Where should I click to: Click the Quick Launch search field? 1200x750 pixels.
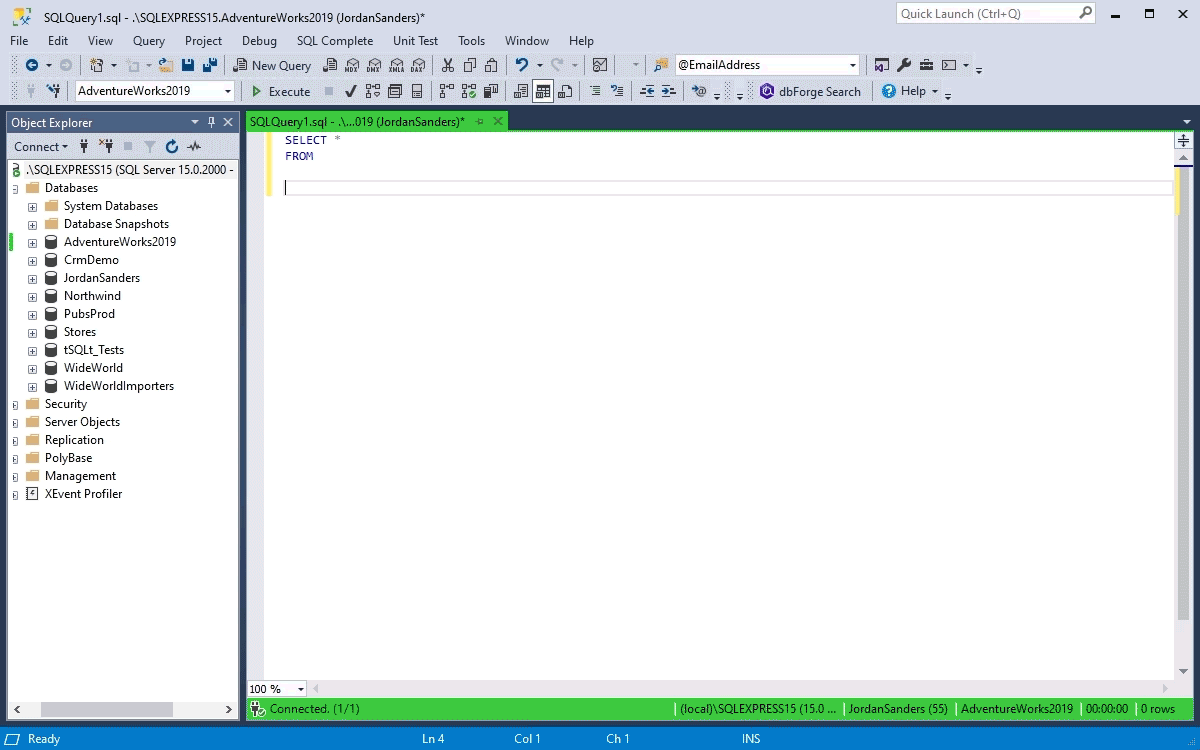[987, 13]
